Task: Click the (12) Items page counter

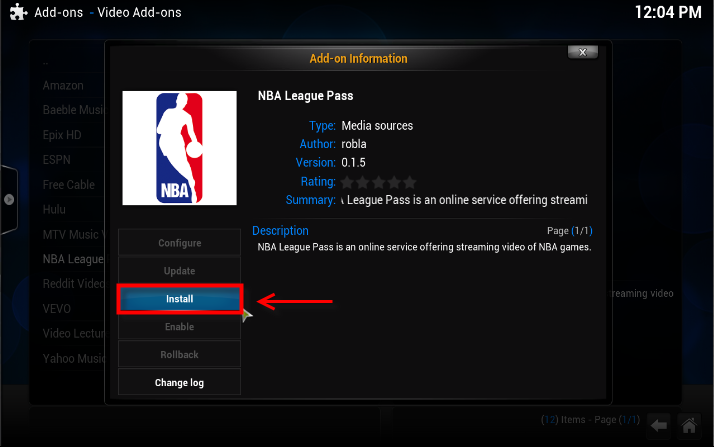Action: pos(590,420)
